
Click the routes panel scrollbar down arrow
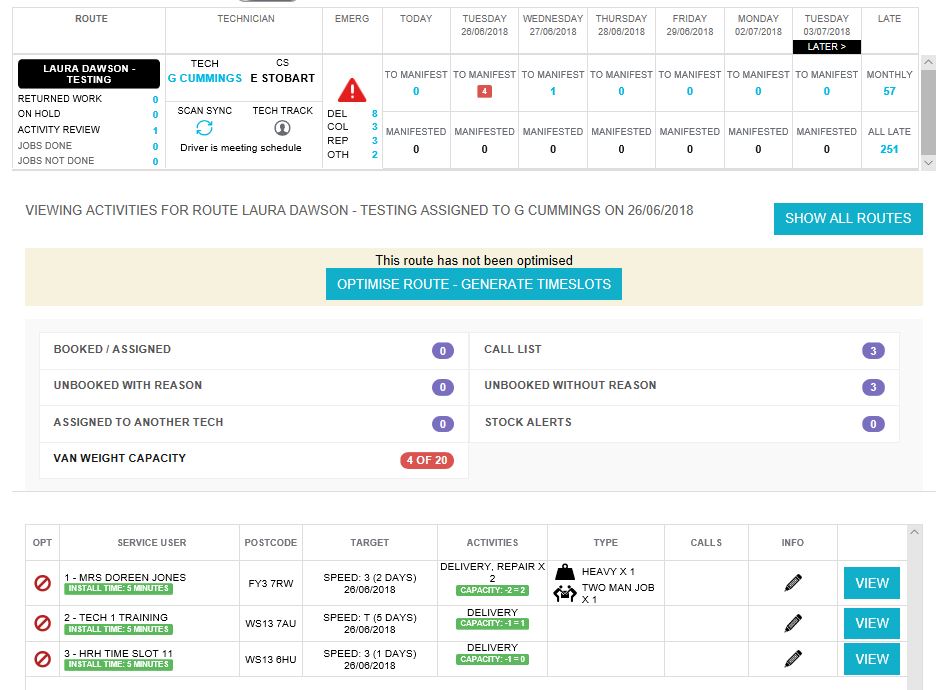point(928,162)
